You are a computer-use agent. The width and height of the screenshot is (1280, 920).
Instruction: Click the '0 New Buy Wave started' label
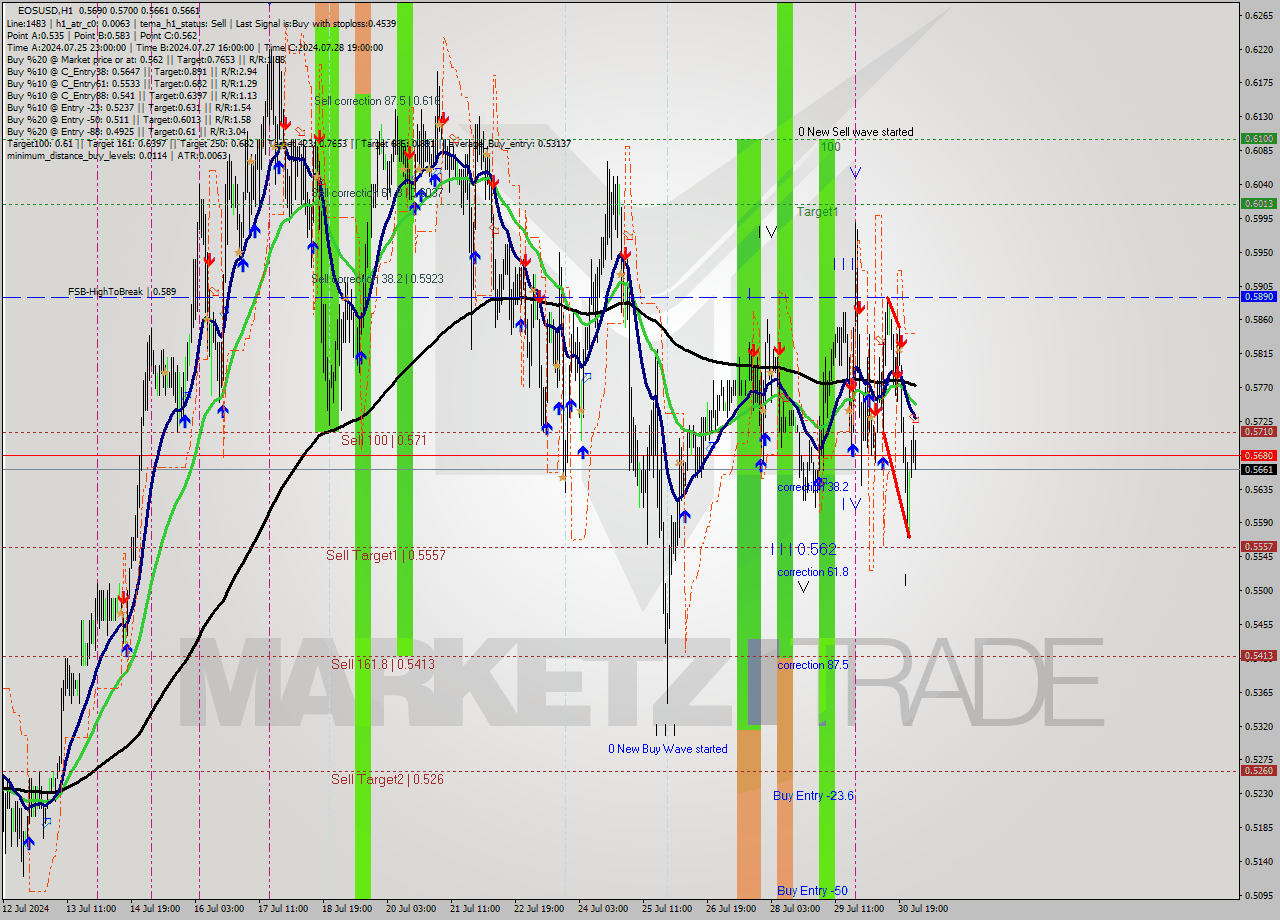[x=668, y=749]
